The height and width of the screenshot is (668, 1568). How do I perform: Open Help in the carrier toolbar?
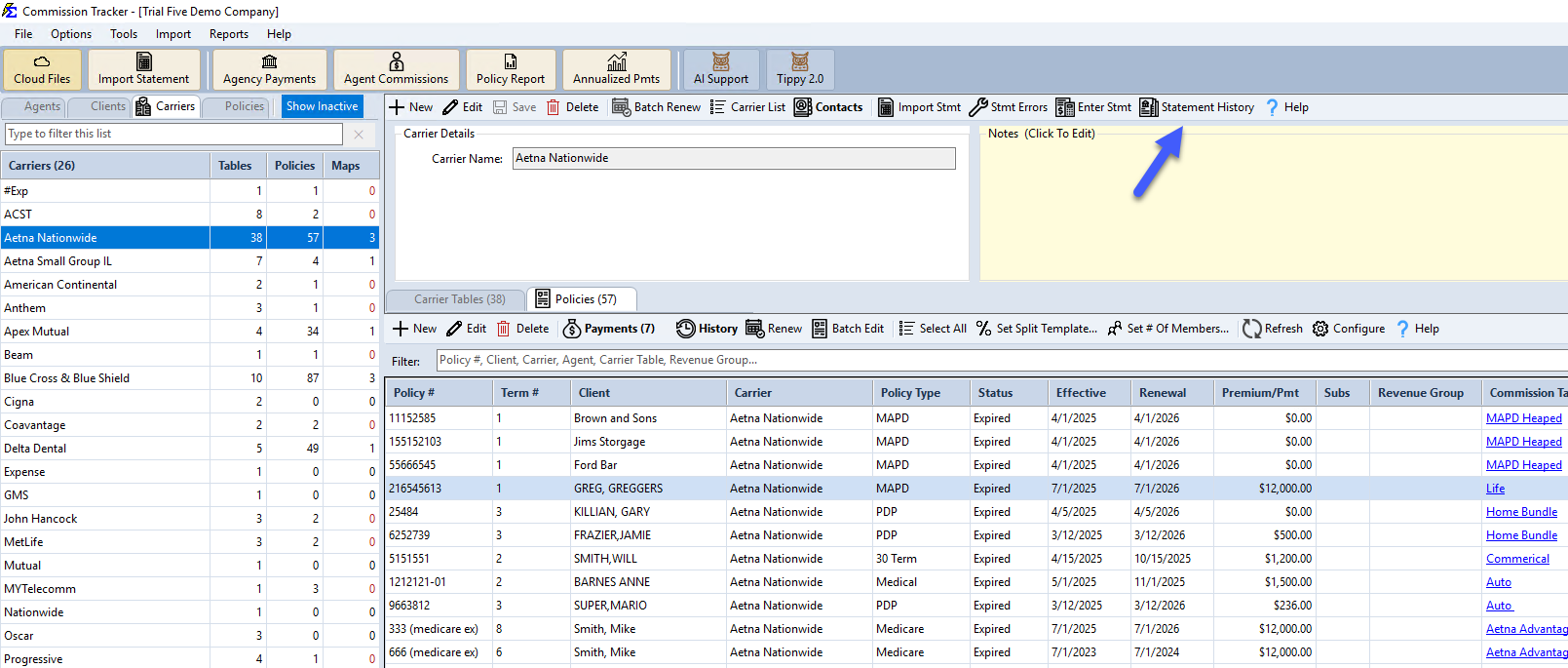click(x=1286, y=107)
